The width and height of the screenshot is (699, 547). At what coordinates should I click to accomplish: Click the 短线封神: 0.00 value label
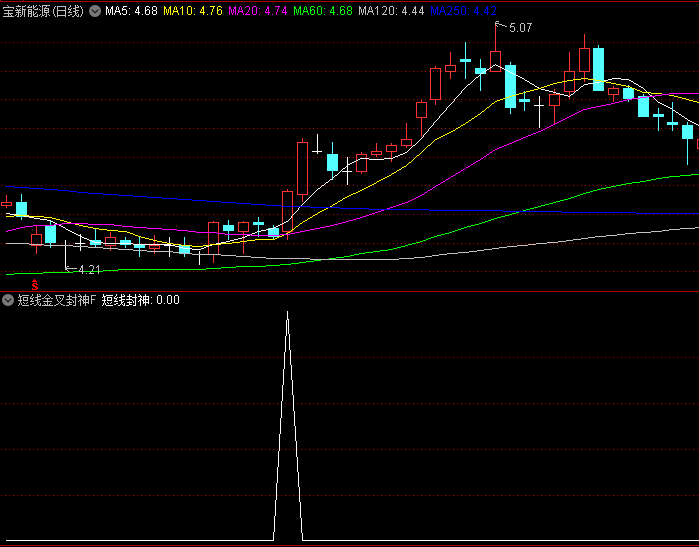coord(140,300)
